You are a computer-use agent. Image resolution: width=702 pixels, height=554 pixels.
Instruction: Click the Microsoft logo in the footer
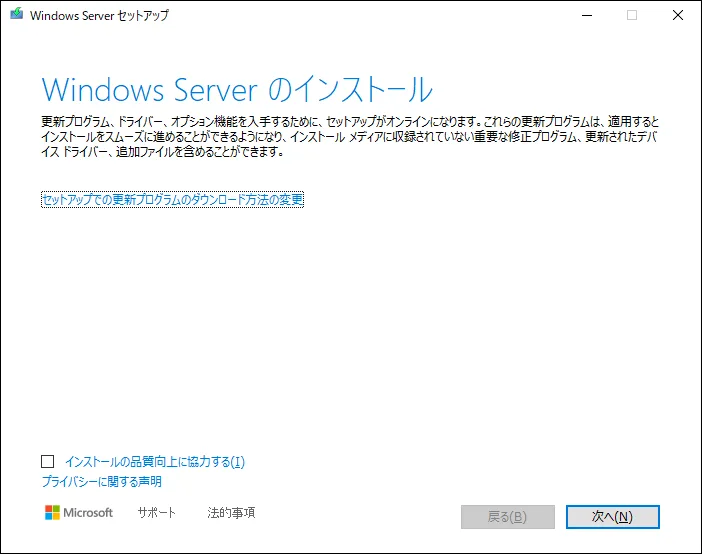(79, 512)
